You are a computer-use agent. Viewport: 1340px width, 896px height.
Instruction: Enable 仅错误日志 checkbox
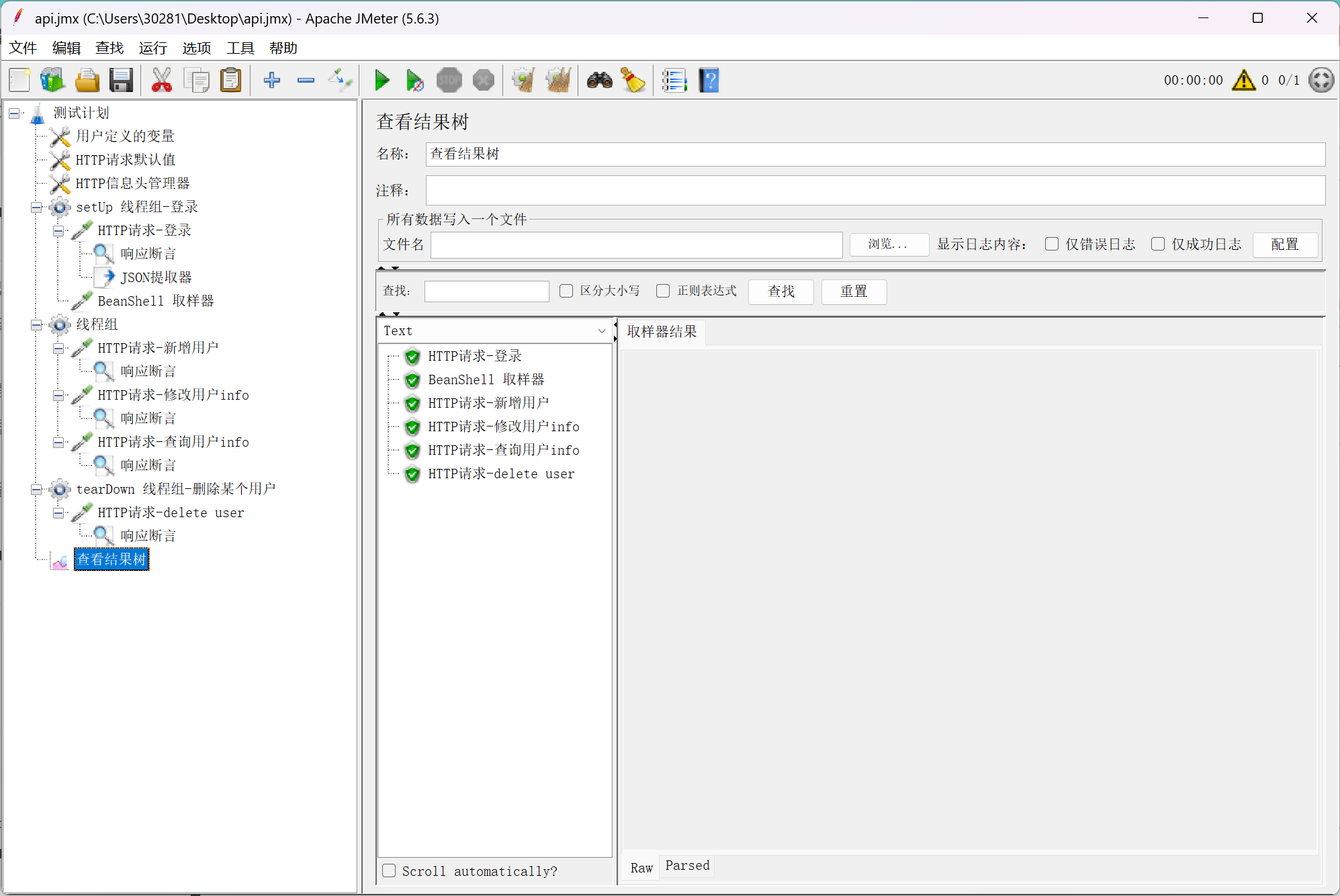[1052, 244]
